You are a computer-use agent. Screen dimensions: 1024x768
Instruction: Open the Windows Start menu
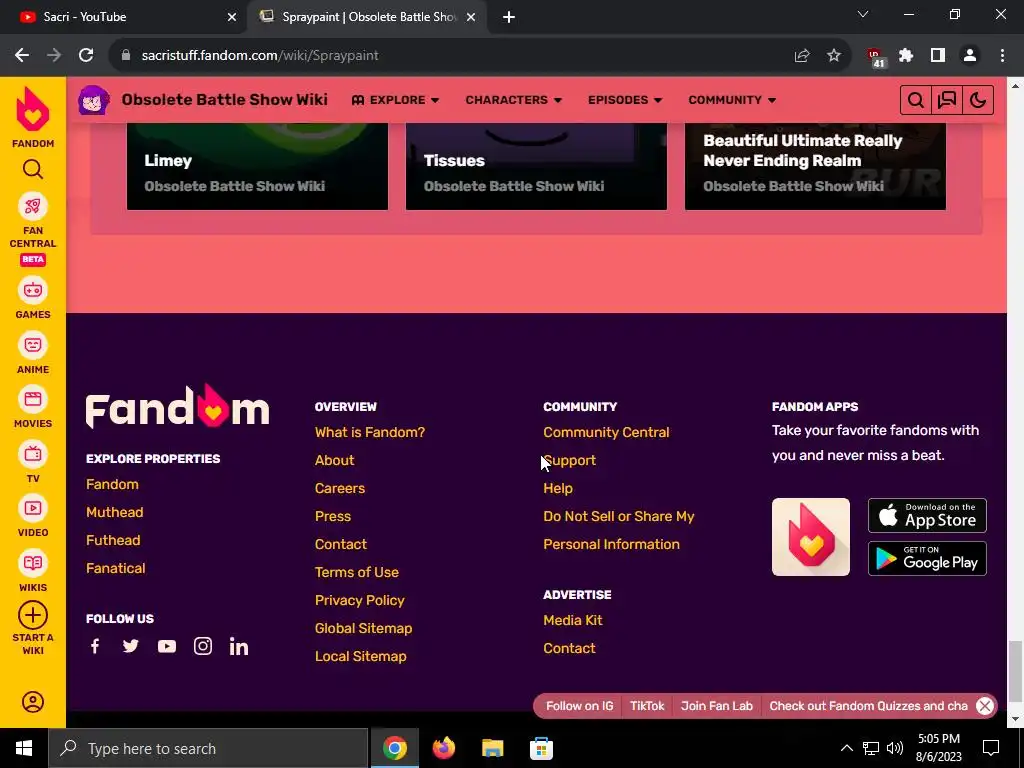point(24,748)
